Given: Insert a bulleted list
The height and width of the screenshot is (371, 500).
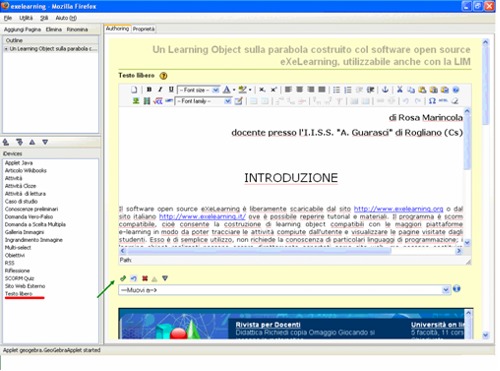Looking at the screenshot, I should (x=337, y=90).
